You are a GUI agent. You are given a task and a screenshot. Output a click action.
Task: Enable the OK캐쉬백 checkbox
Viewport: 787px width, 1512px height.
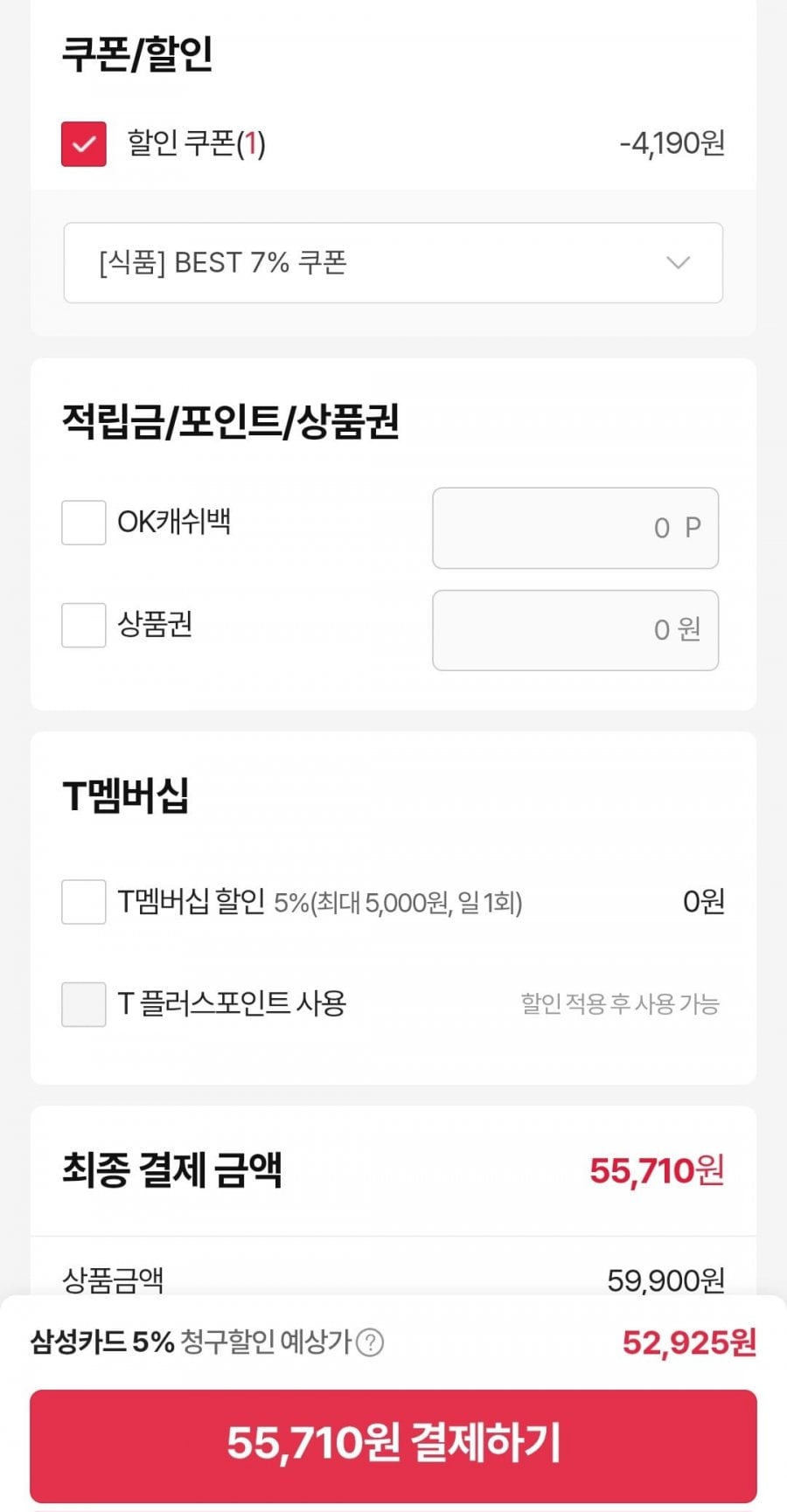click(x=84, y=523)
